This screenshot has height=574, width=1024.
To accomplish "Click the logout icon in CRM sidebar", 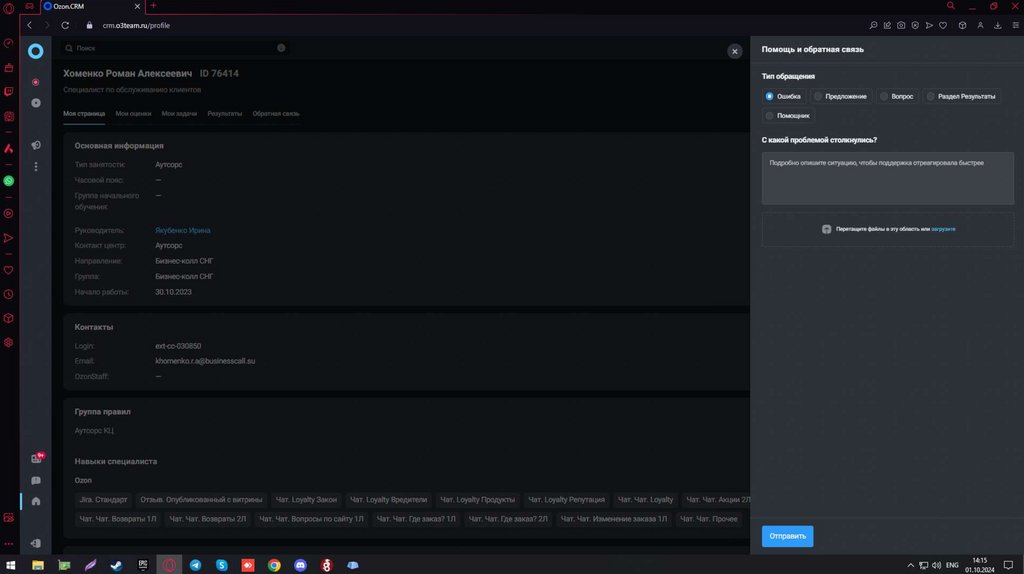I will [x=36, y=543].
